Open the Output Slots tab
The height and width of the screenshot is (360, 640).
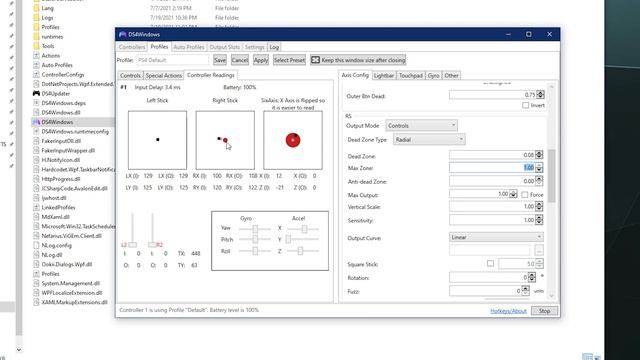click(x=224, y=47)
